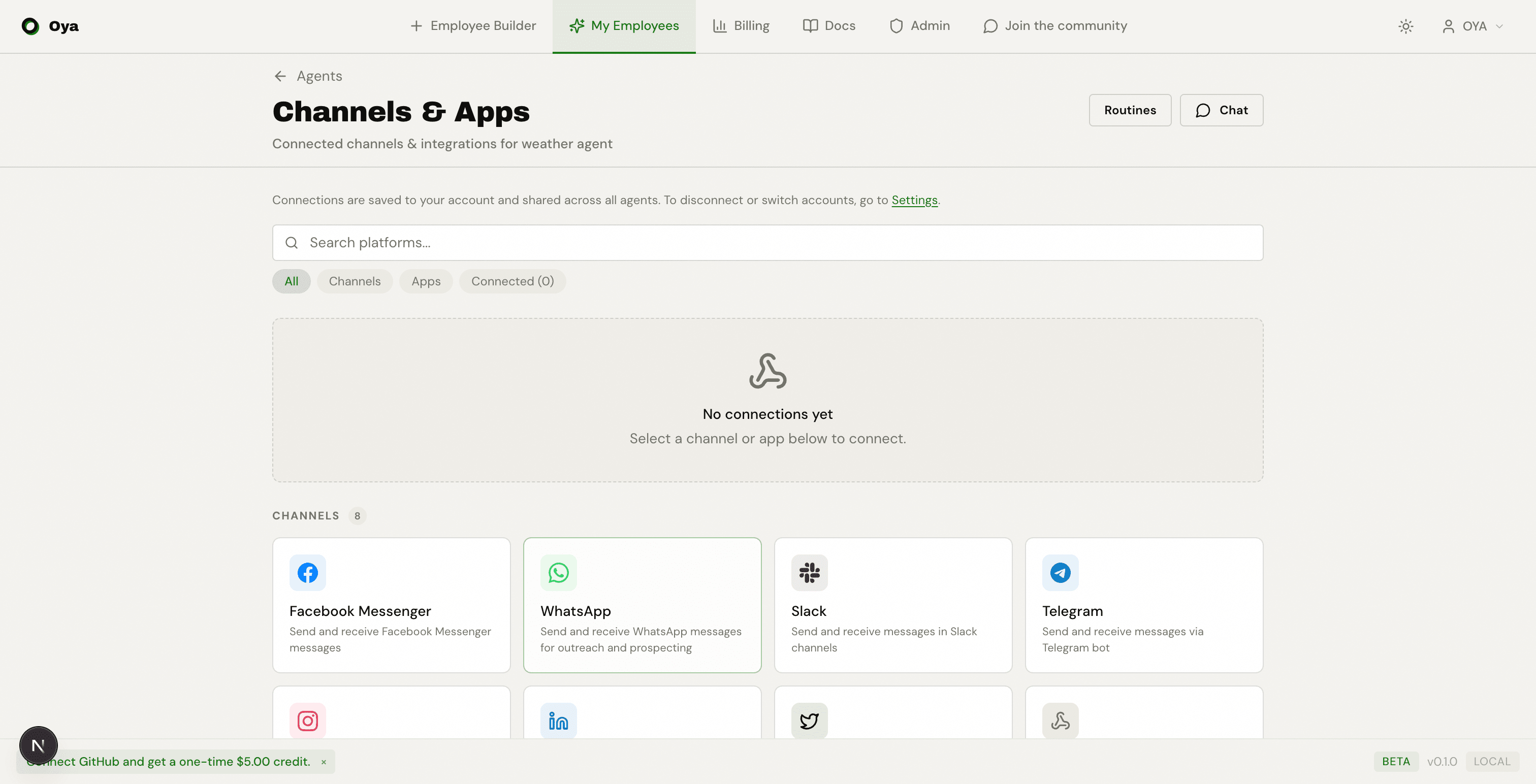1536x784 pixels.
Task: Select the Slack channel icon
Action: 809,572
